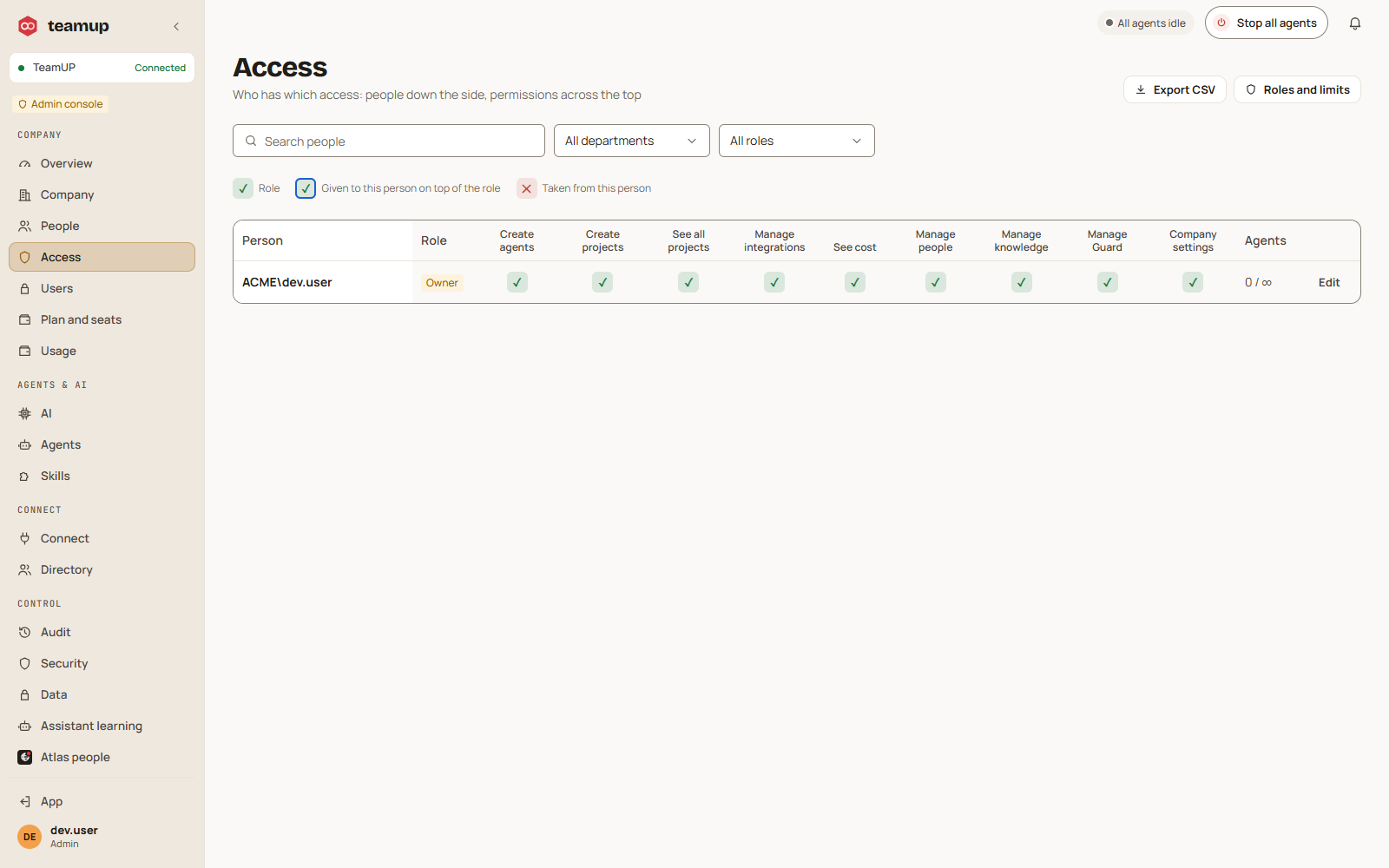Toggle Manage integrations for ACME\dev.user
Viewport: 1389px width, 868px height.
point(774,282)
